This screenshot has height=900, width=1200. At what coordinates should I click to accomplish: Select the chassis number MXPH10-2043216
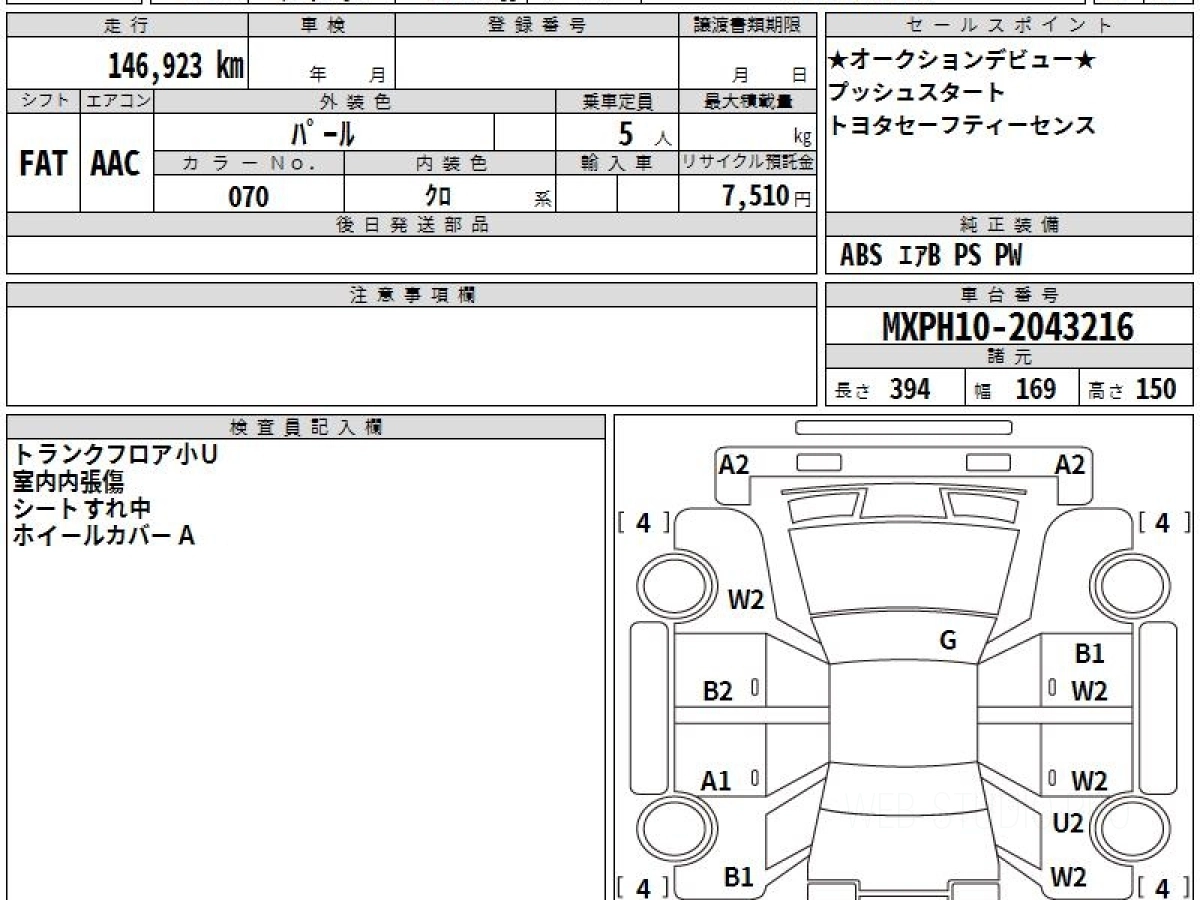tap(1008, 327)
